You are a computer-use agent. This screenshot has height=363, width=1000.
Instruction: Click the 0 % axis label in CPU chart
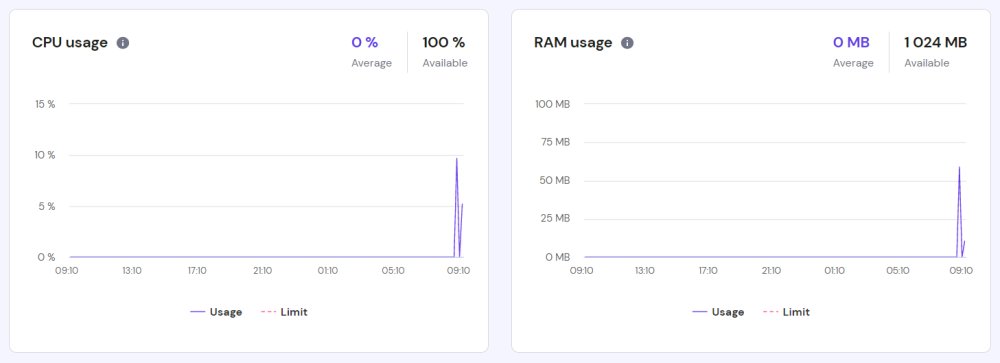(x=47, y=257)
